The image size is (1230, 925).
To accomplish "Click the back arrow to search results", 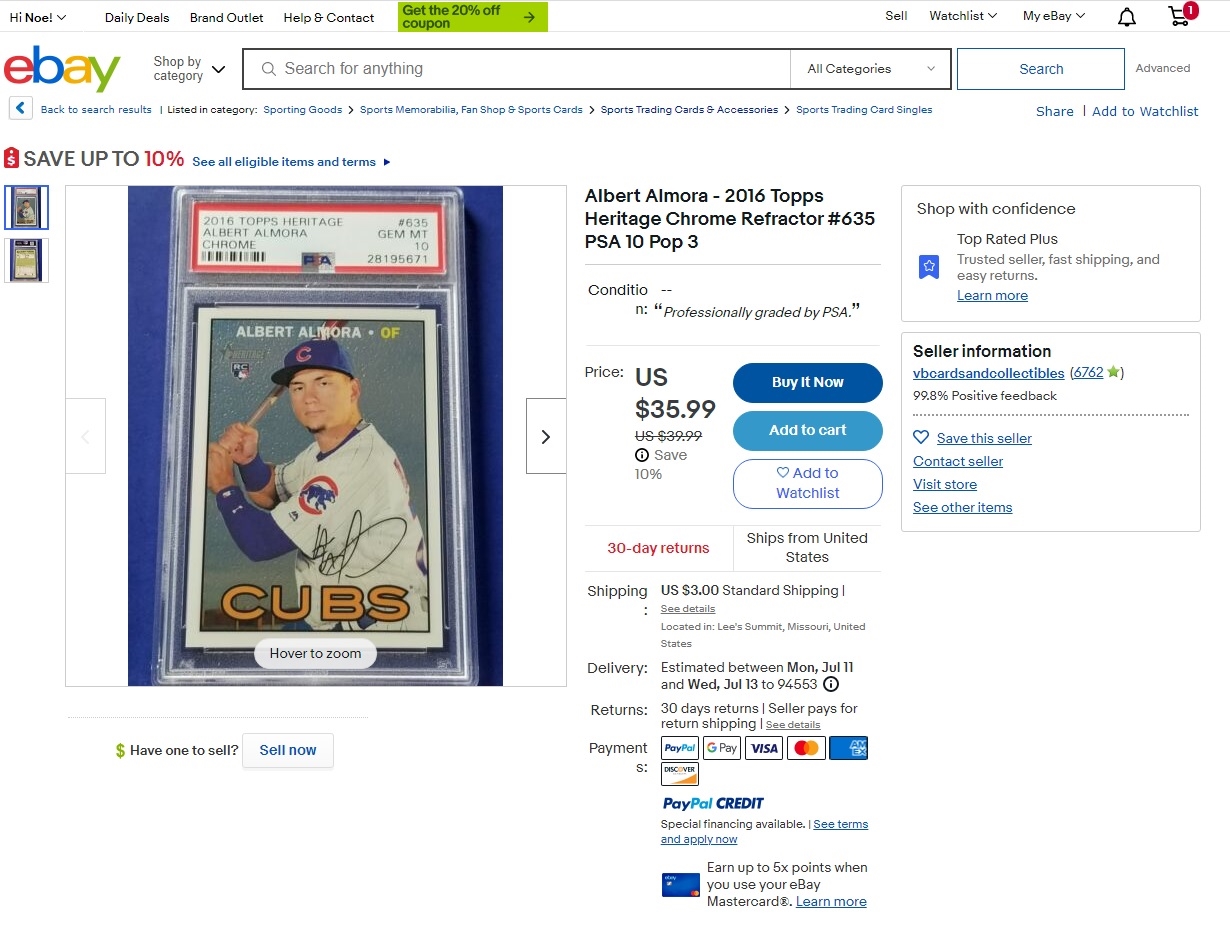I will 20,108.
